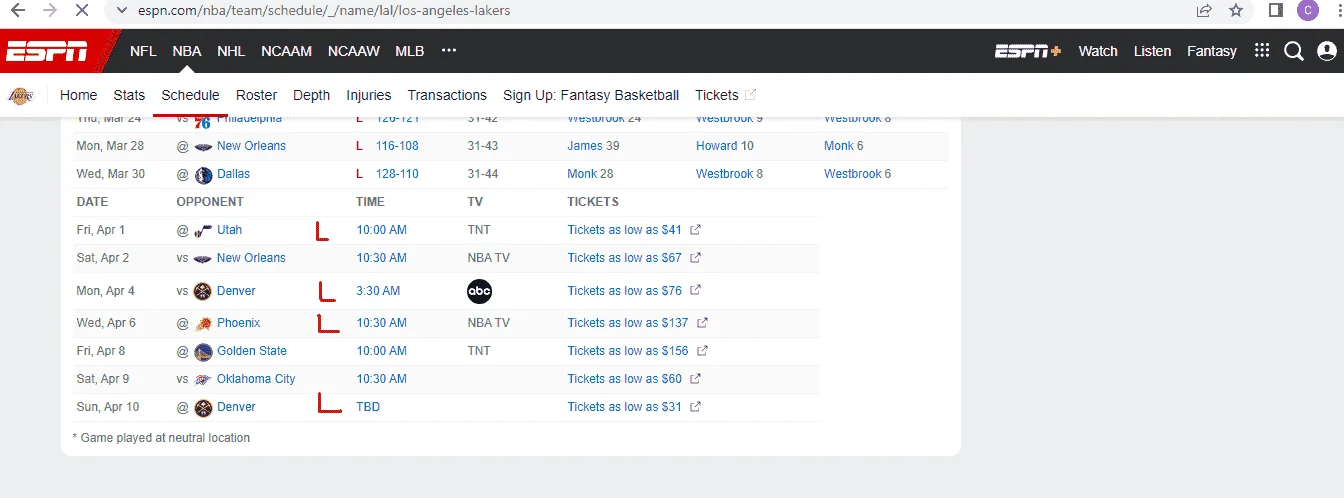Image resolution: width=1344 pixels, height=498 pixels.
Task: Open the apps grid icon in ESPN header
Action: coord(1262,51)
